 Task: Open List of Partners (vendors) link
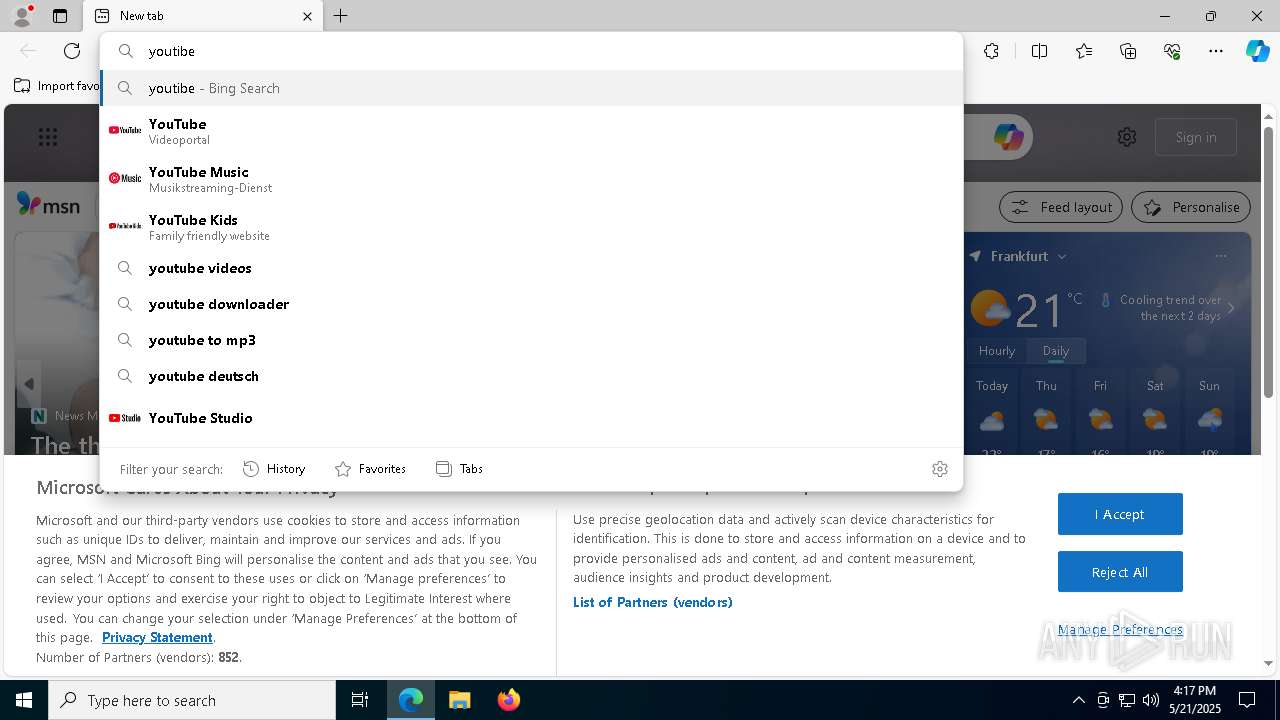tap(653, 602)
